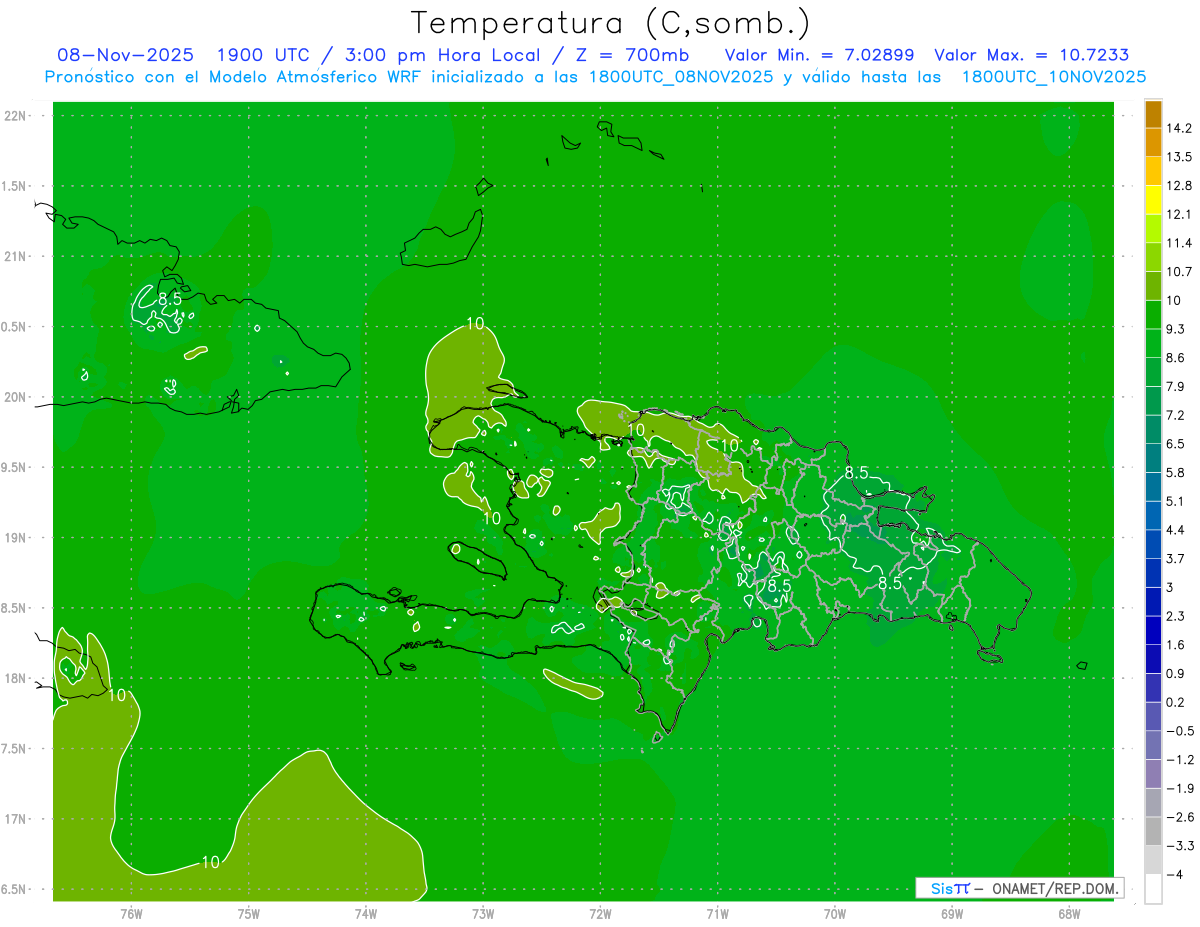Image resolution: width=1200 pixels, height=927 pixels.
Task: Click the 'ONAMET/REP.DOM.' credit label
Action: pyautogui.click(x=1057, y=888)
